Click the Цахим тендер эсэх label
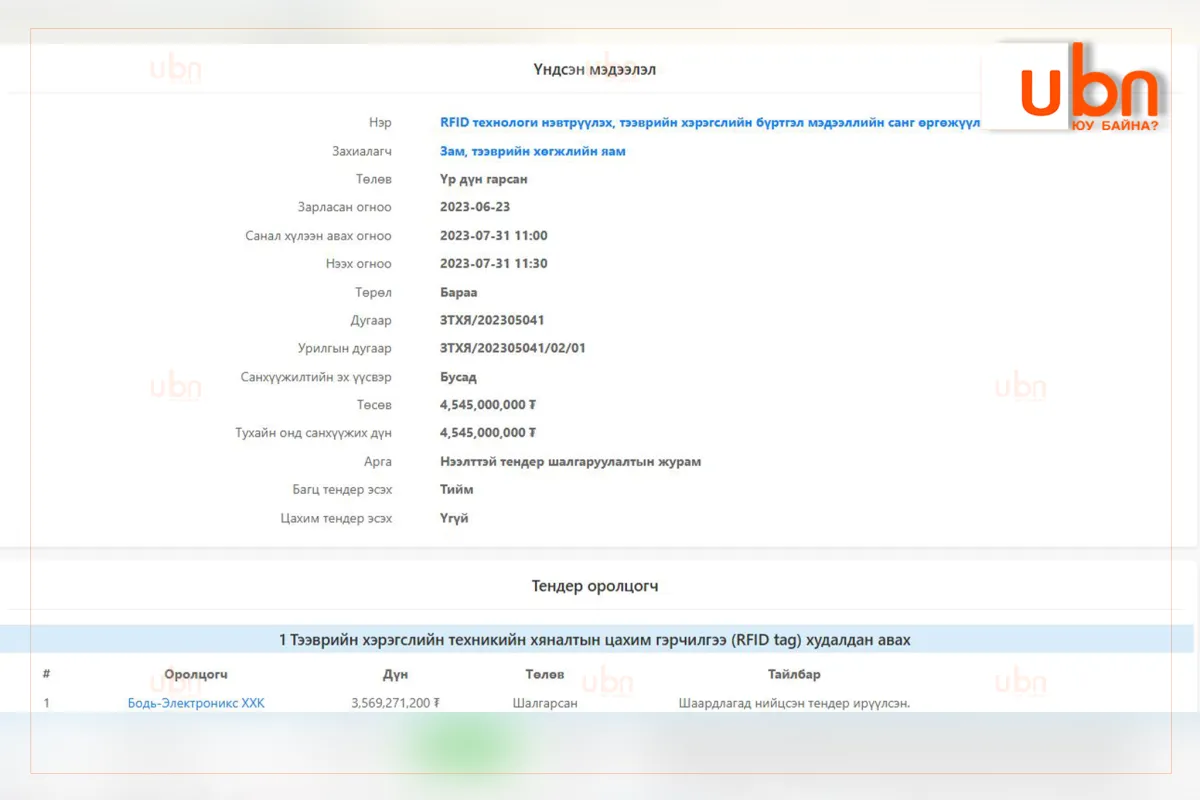Screen dimensions: 1200x800 pos(337,518)
